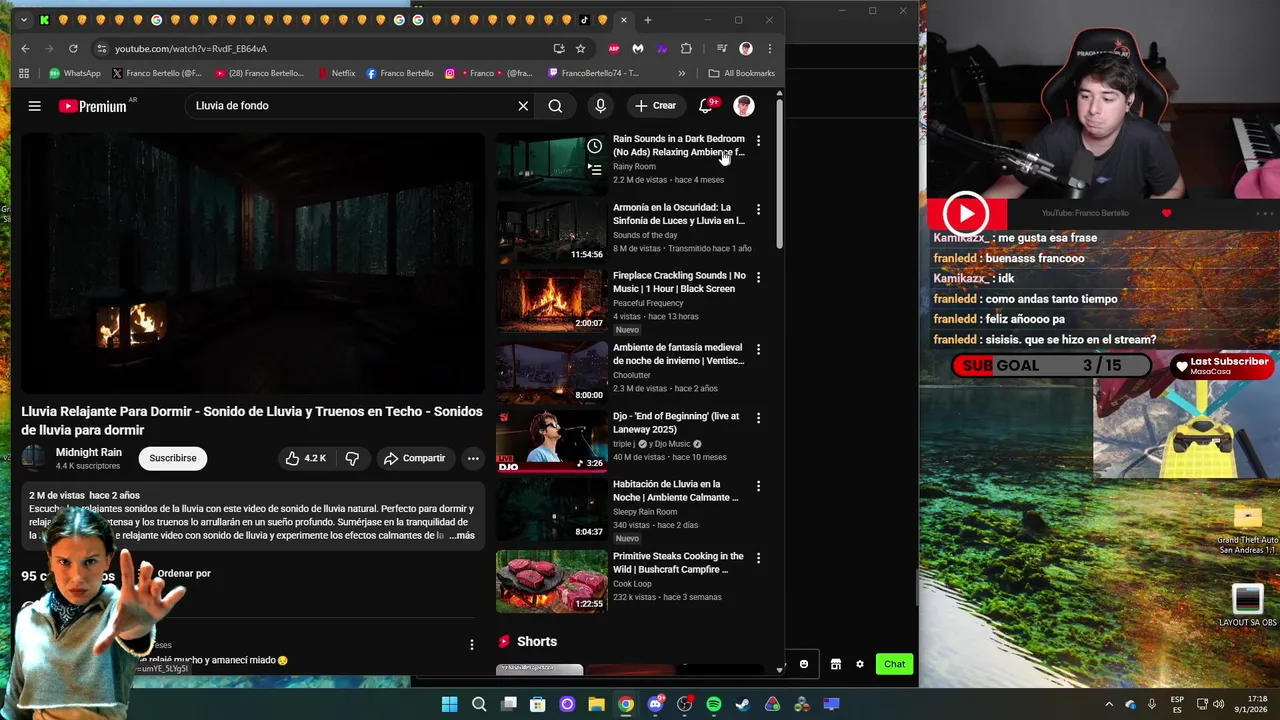Open settings gear in background chat window
1280x720 pixels.
pos(859,664)
